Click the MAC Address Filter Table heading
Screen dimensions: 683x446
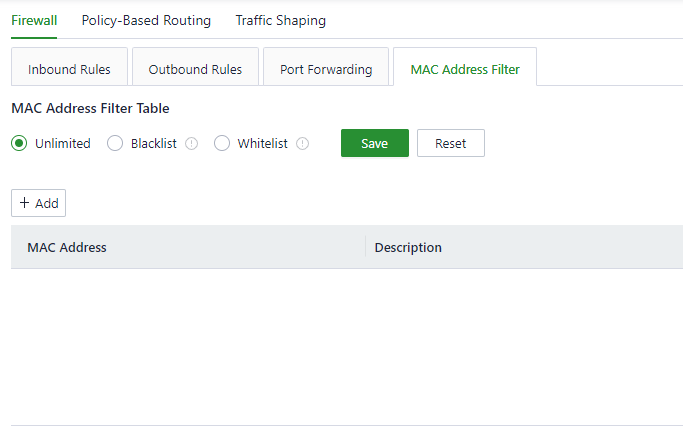[x=90, y=108]
